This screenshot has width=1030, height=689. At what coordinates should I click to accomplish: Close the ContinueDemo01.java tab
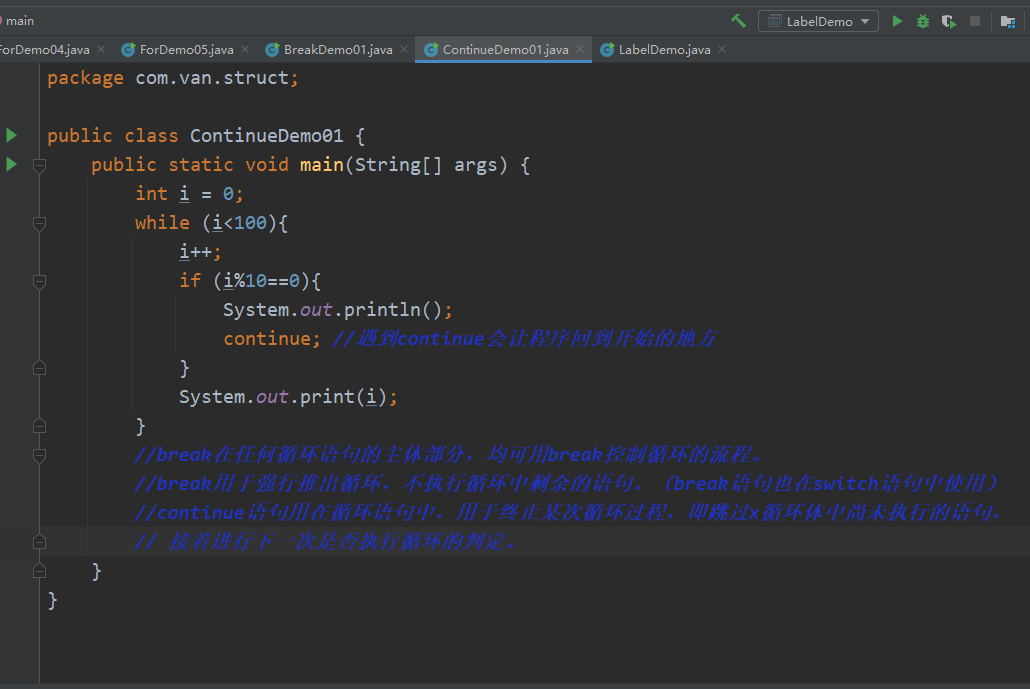point(580,49)
